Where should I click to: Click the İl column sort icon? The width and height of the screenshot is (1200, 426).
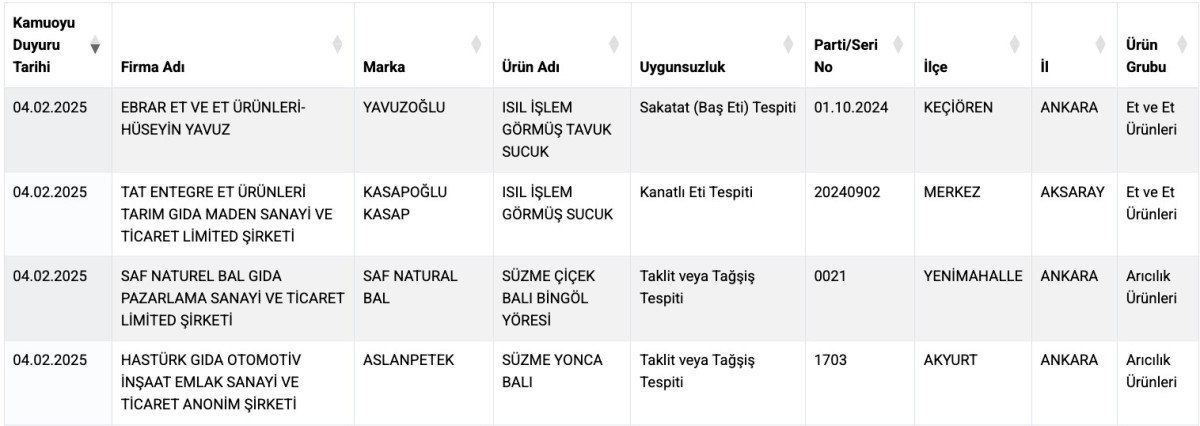[x=1101, y=45]
